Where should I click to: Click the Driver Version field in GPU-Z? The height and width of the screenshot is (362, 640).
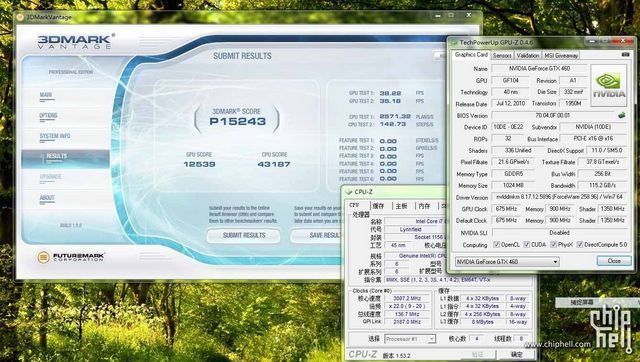point(559,197)
